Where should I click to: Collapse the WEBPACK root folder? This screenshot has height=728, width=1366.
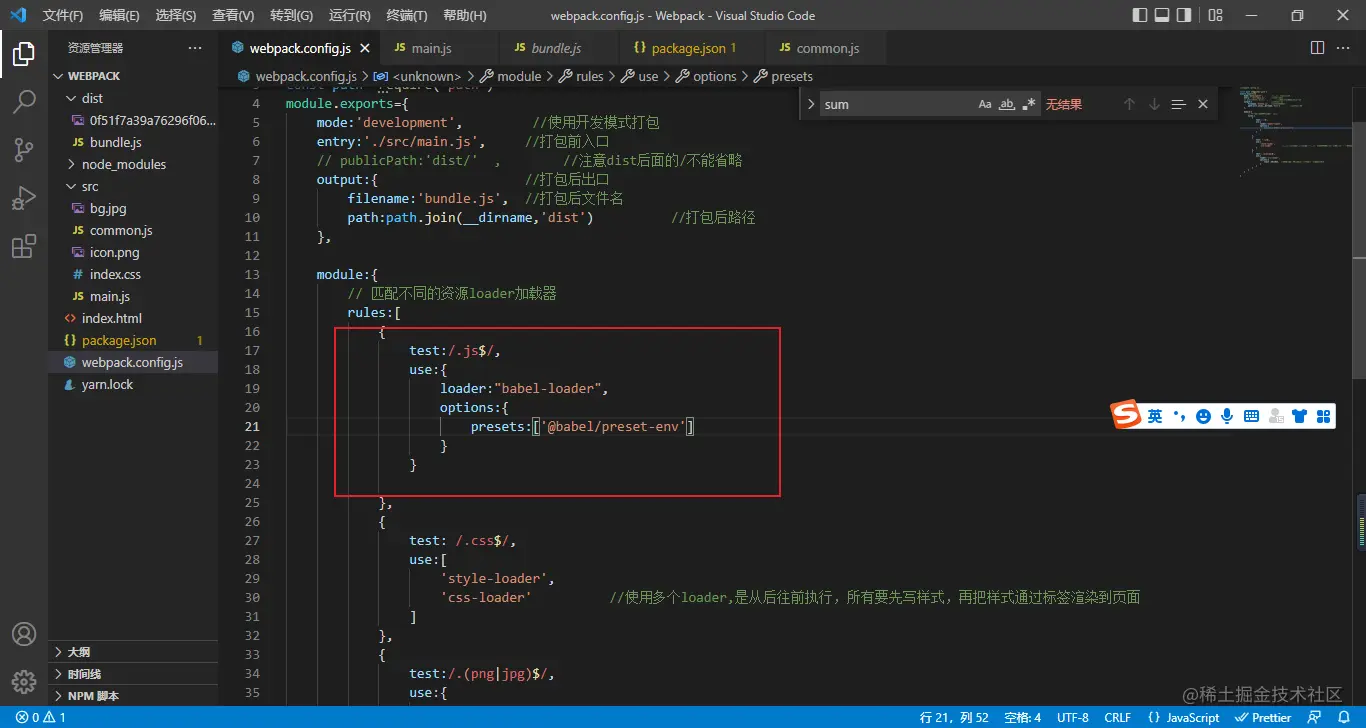(x=133, y=76)
